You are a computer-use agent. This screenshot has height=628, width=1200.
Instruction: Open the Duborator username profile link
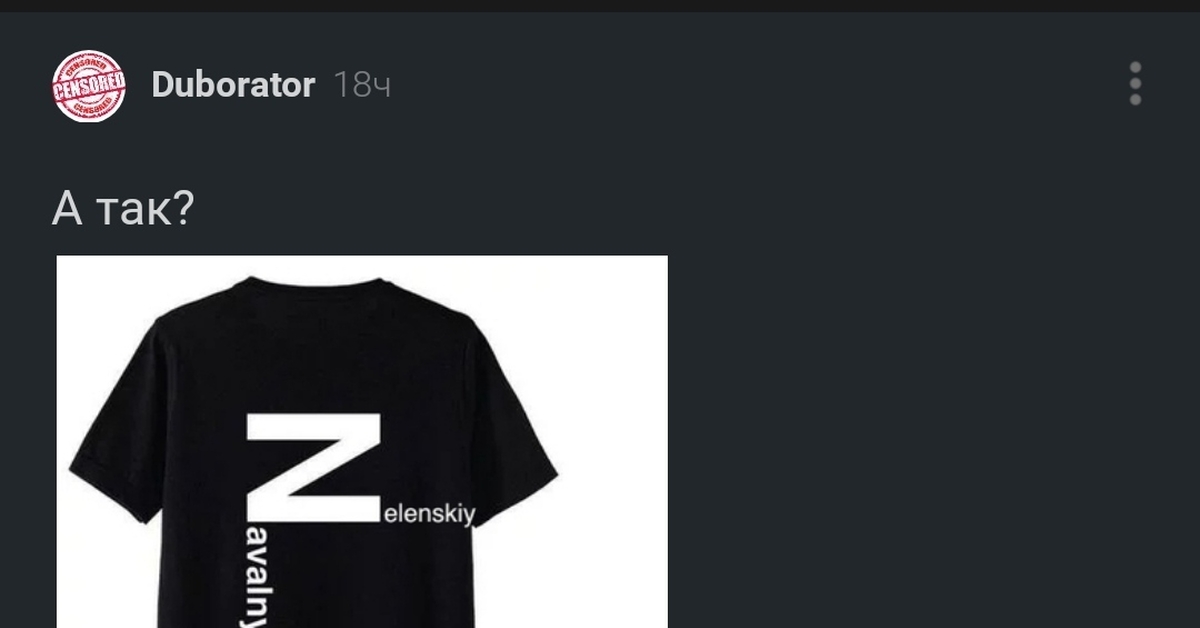click(233, 85)
